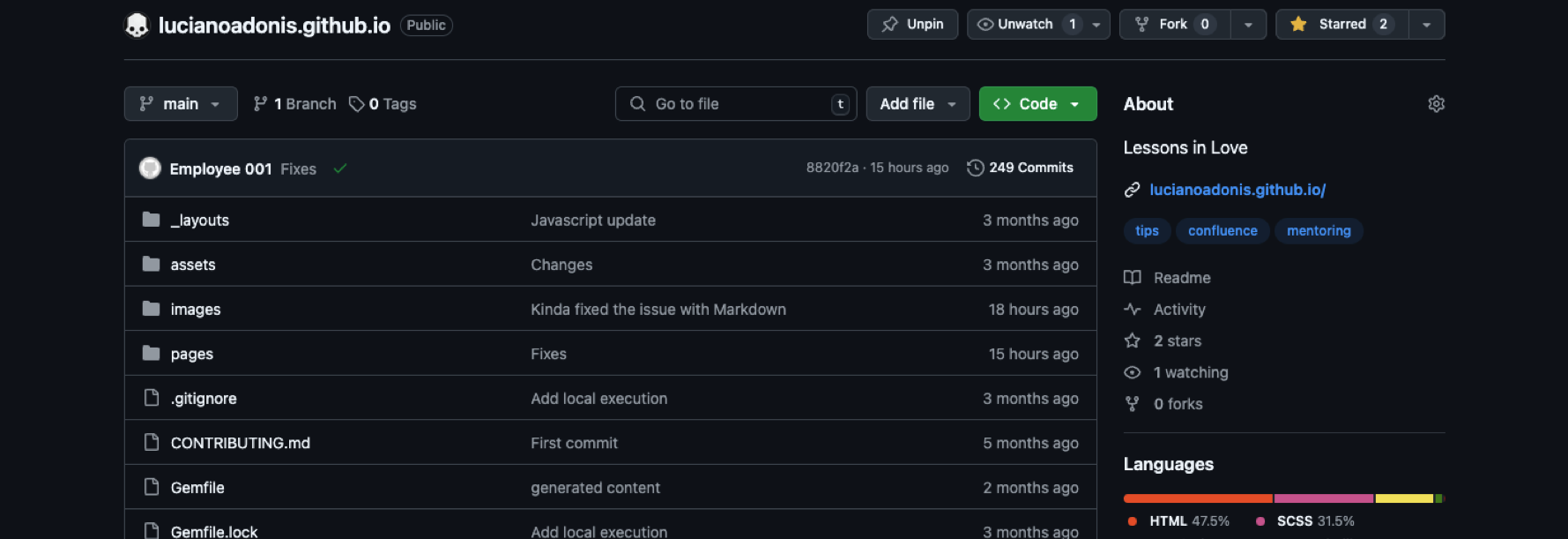Open the Fixes latest commit message

tap(298, 168)
